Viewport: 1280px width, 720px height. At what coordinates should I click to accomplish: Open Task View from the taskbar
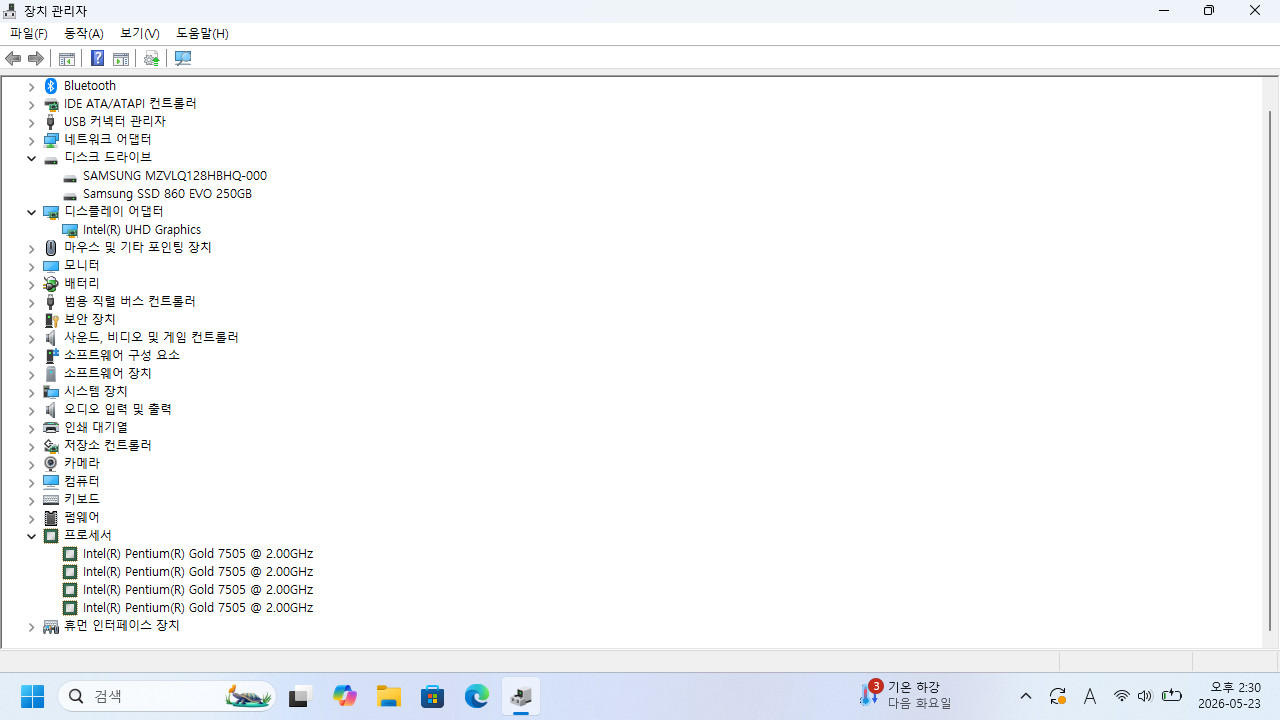tap(299, 696)
